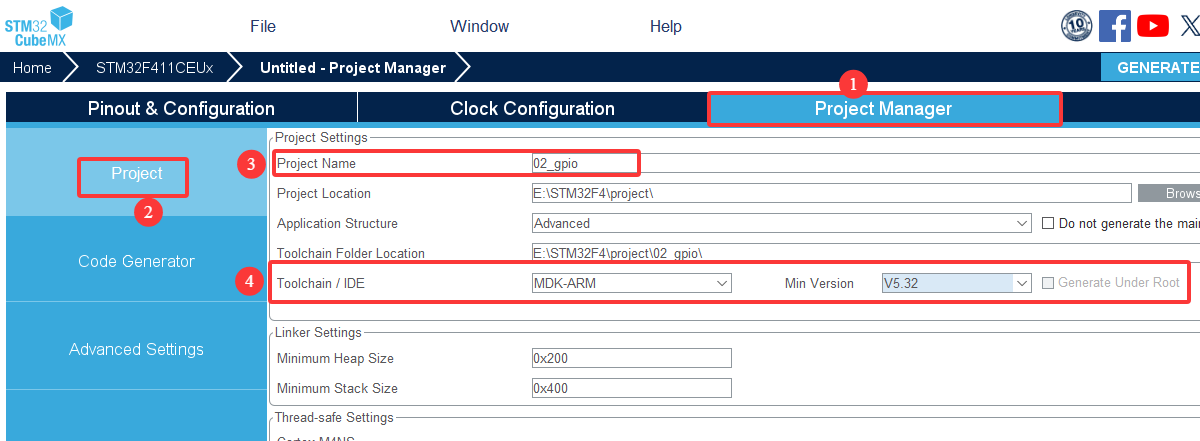The image size is (1200, 441).
Task: Click the Thread-safe Settings group title
Action: point(334,417)
